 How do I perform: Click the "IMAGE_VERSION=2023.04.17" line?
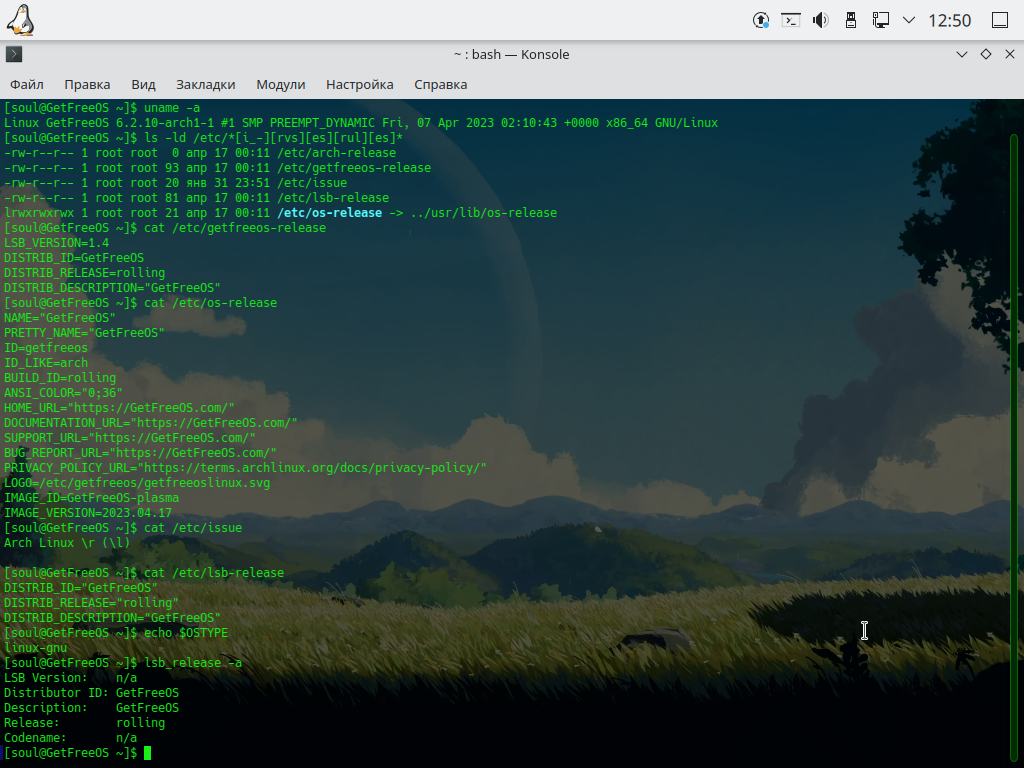(x=88, y=513)
